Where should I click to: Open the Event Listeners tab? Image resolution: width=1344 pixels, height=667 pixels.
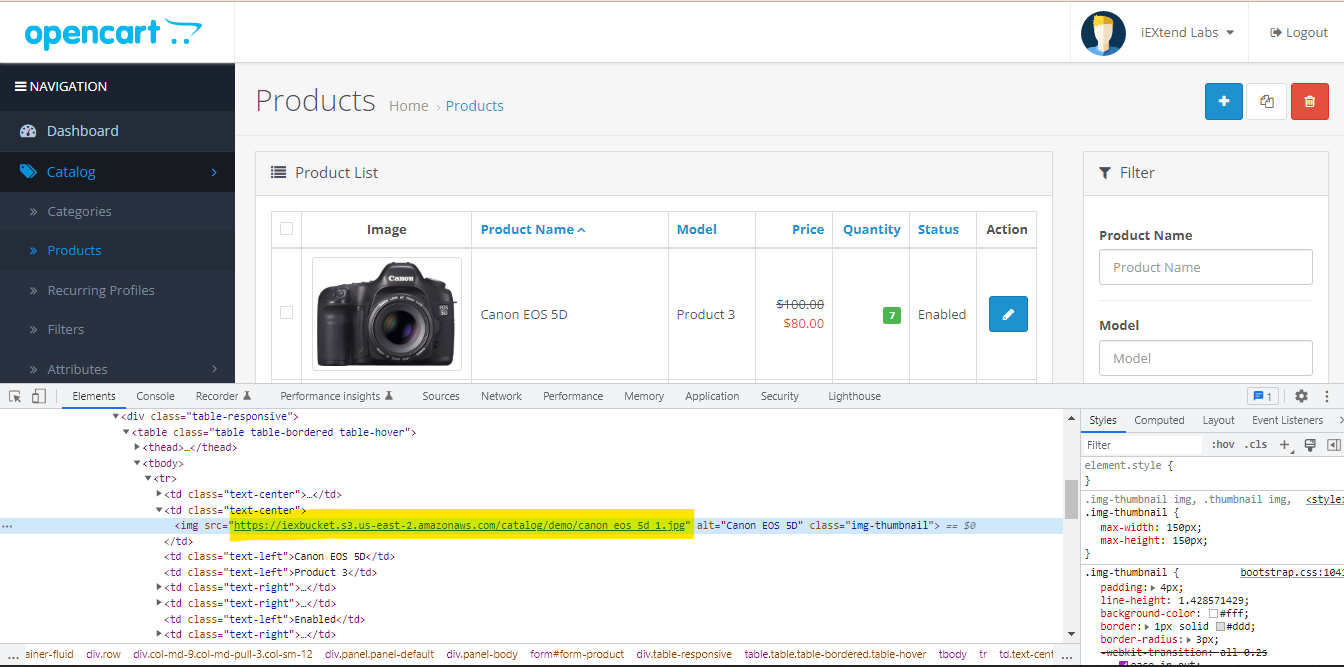[1287, 420]
